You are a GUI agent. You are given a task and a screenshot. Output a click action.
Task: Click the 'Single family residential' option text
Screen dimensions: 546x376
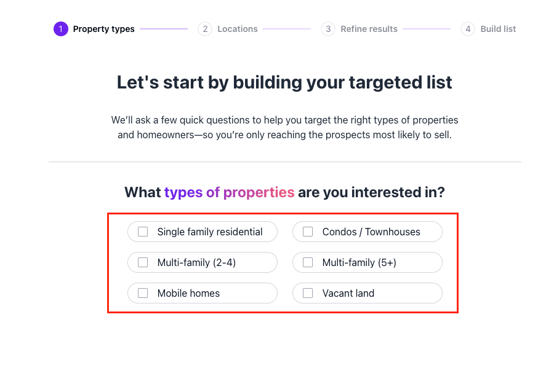pyautogui.click(x=210, y=232)
